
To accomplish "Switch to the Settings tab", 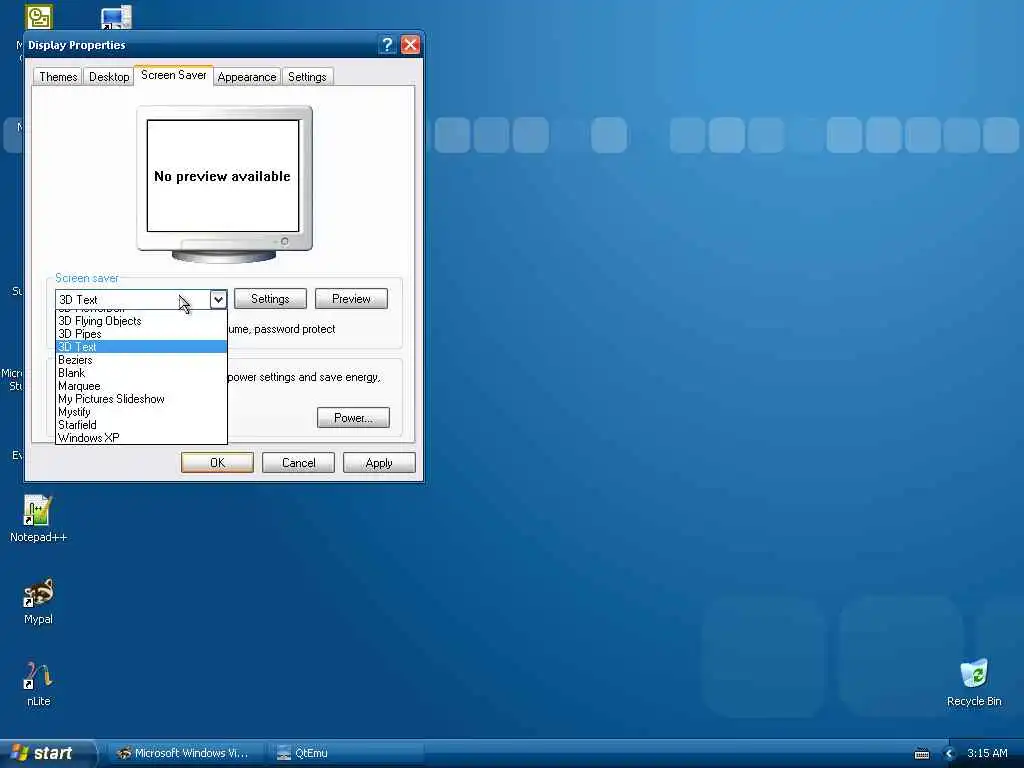I will pos(307,76).
